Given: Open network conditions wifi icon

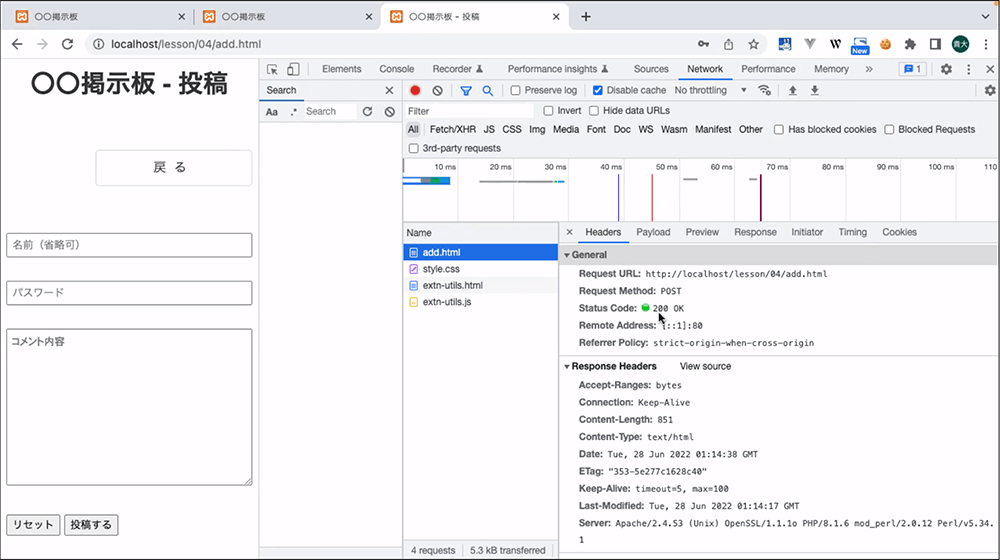Looking at the screenshot, I should (x=764, y=91).
